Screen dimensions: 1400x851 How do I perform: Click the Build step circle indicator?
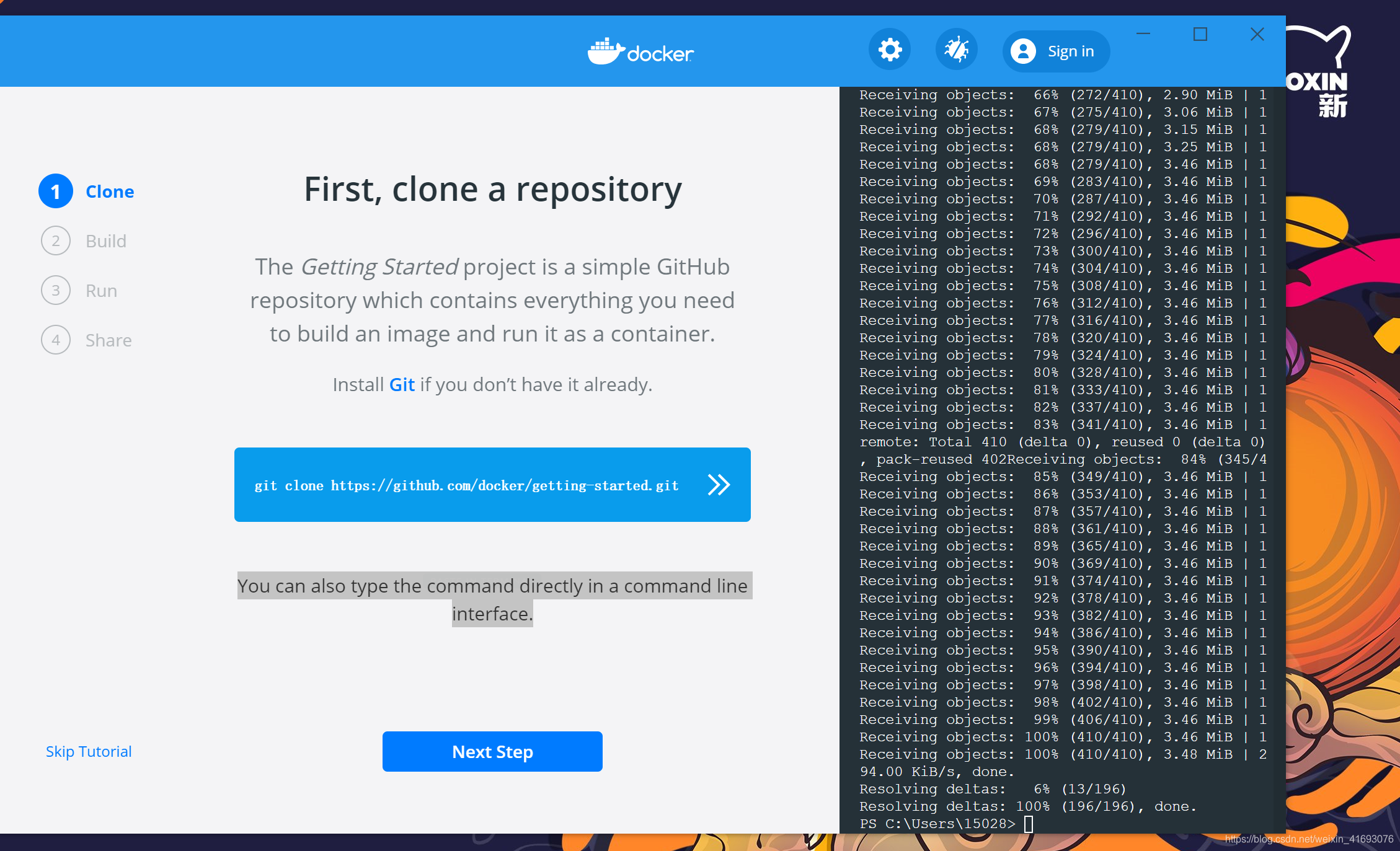pos(56,240)
